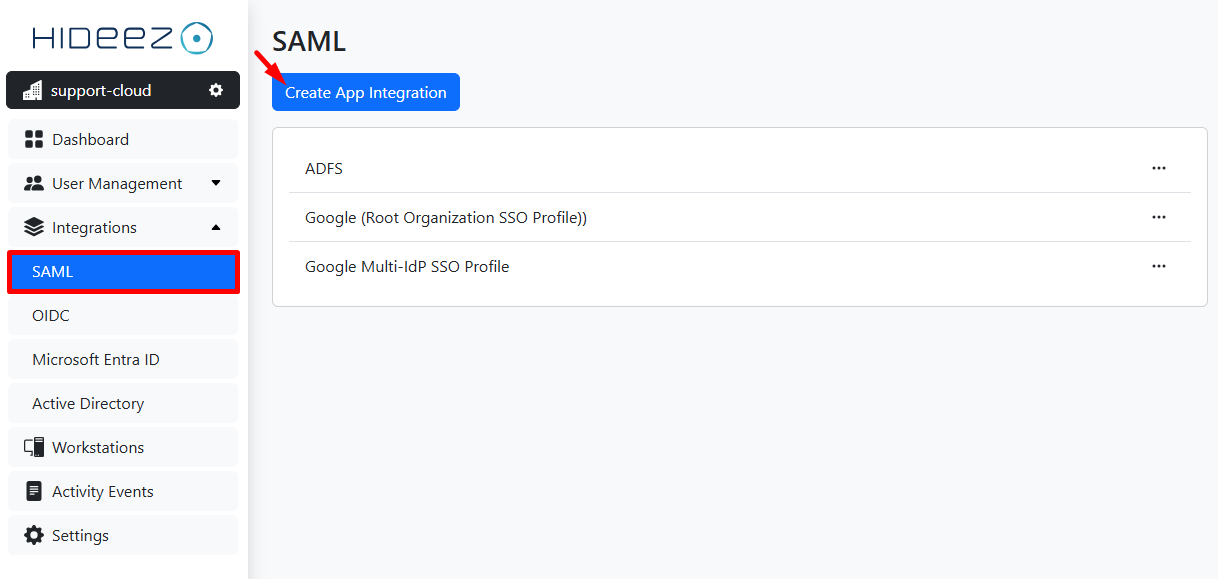Select the highlighted SAML menu item

[123, 272]
